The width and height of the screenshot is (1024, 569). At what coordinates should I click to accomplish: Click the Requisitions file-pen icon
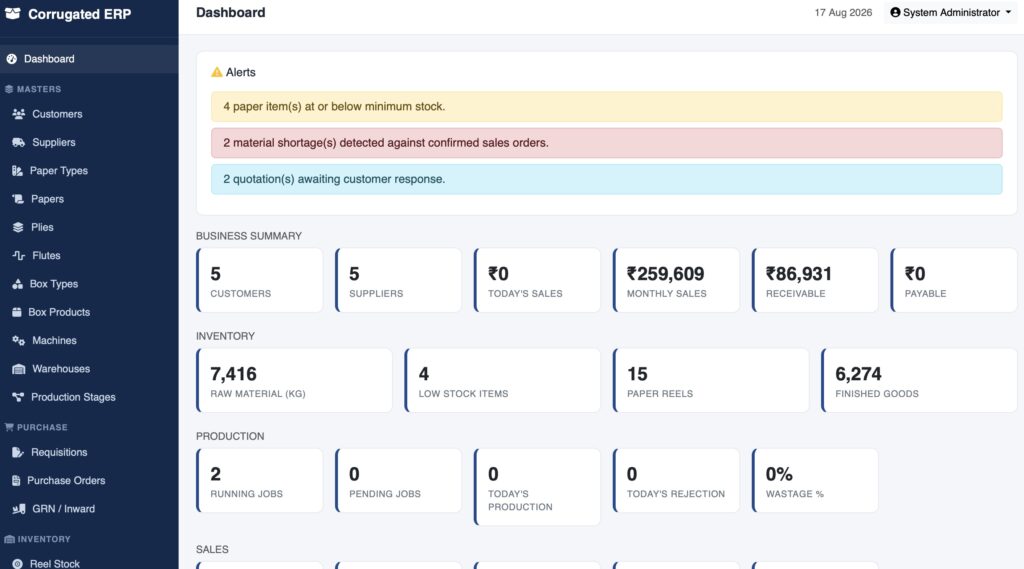[x=18, y=453]
